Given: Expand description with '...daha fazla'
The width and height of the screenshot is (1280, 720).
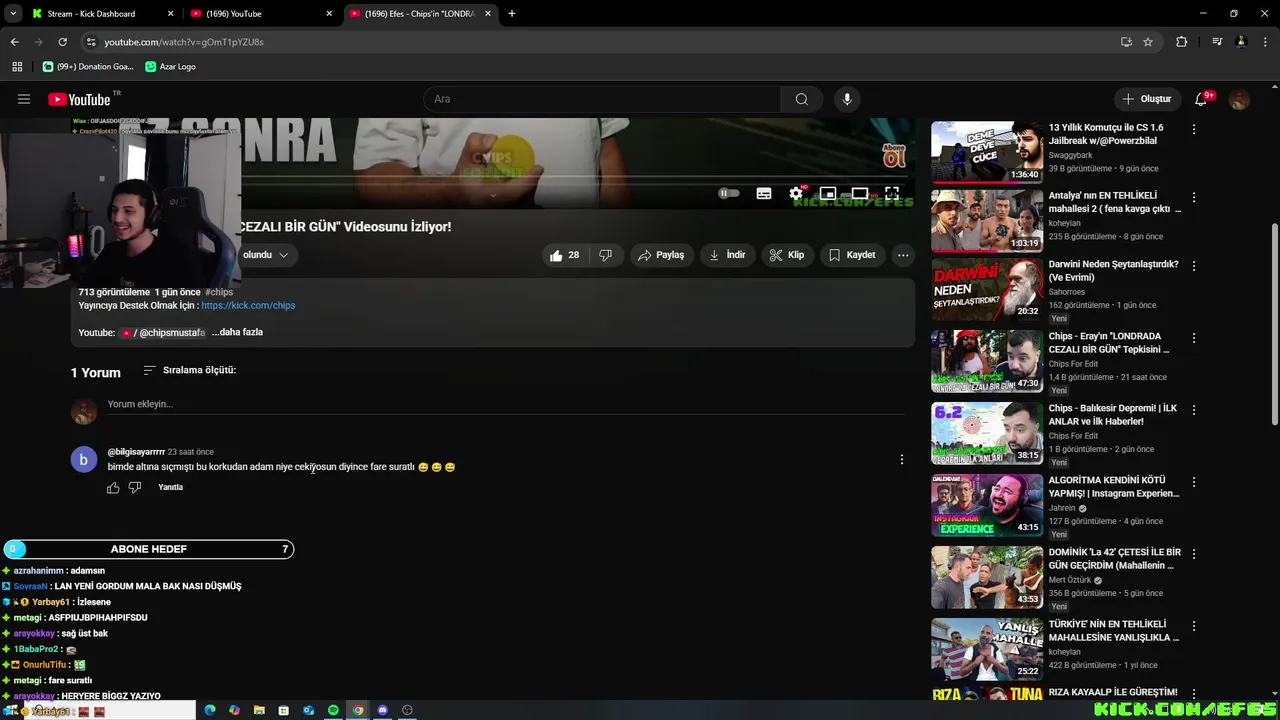Looking at the screenshot, I should tap(238, 332).
